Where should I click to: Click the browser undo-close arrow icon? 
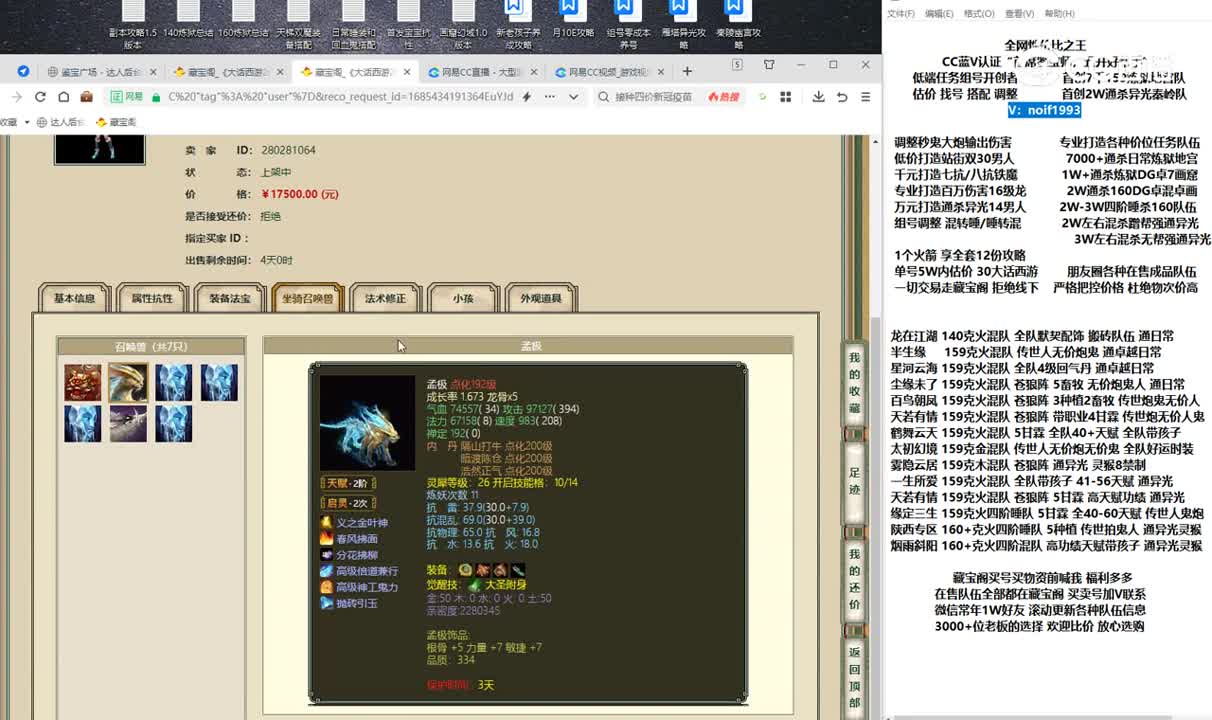coord(842,97)
